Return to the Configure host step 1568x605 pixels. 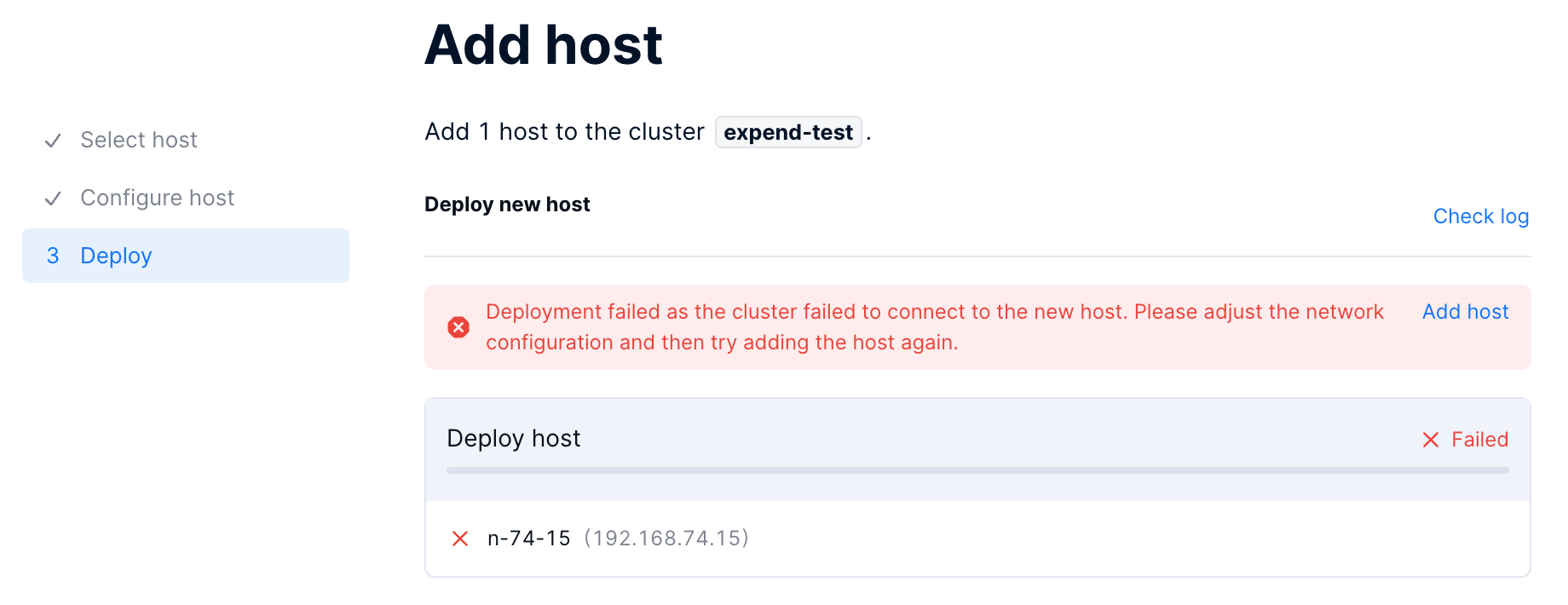tap(157, 198)
